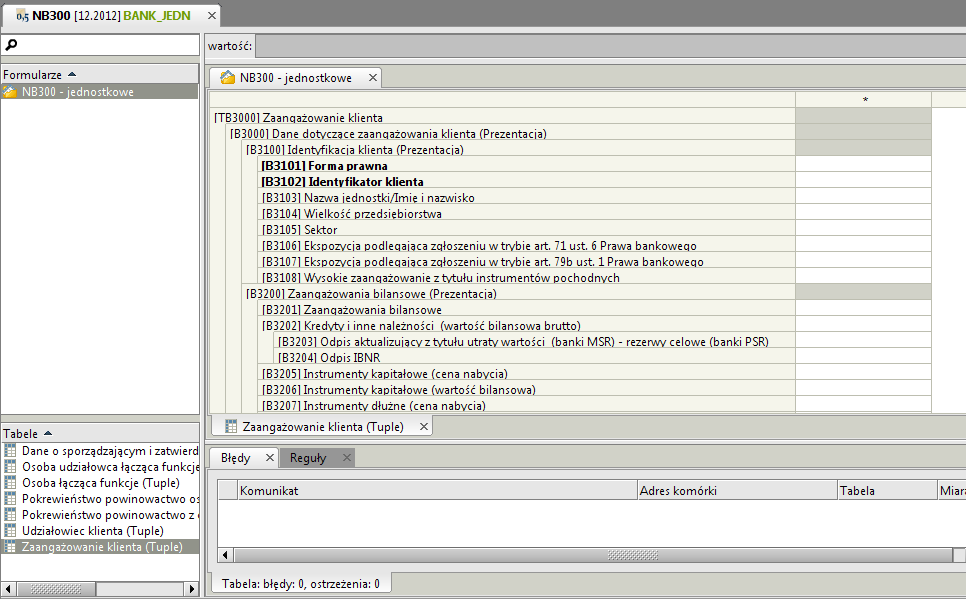Click the folder icon on NB300 - jednostkowe tab

pos(227,78)
